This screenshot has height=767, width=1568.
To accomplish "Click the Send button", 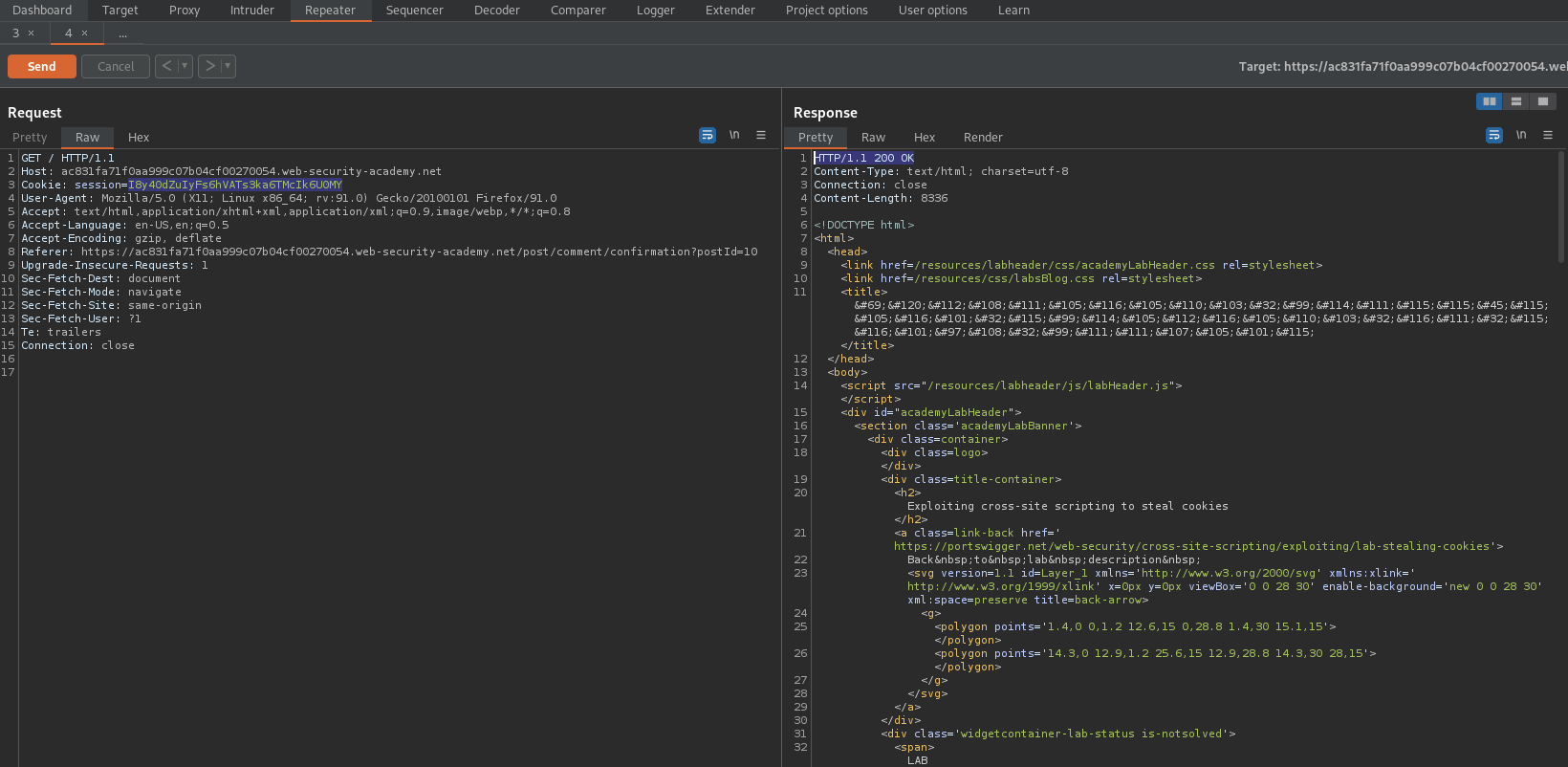I will coord(42,66).
